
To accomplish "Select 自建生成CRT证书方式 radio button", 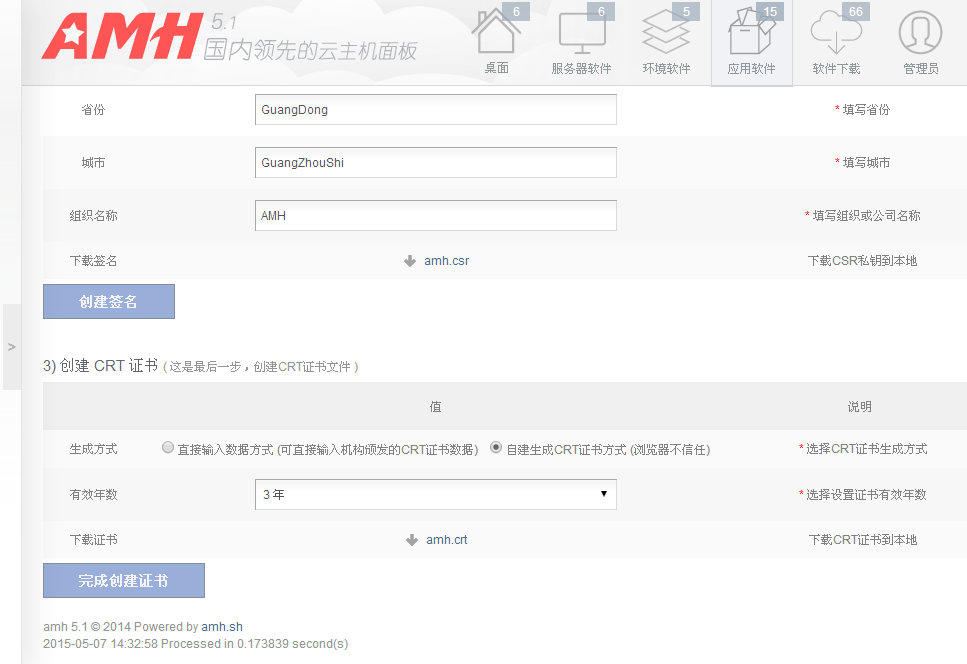I will tap(496, 449).
